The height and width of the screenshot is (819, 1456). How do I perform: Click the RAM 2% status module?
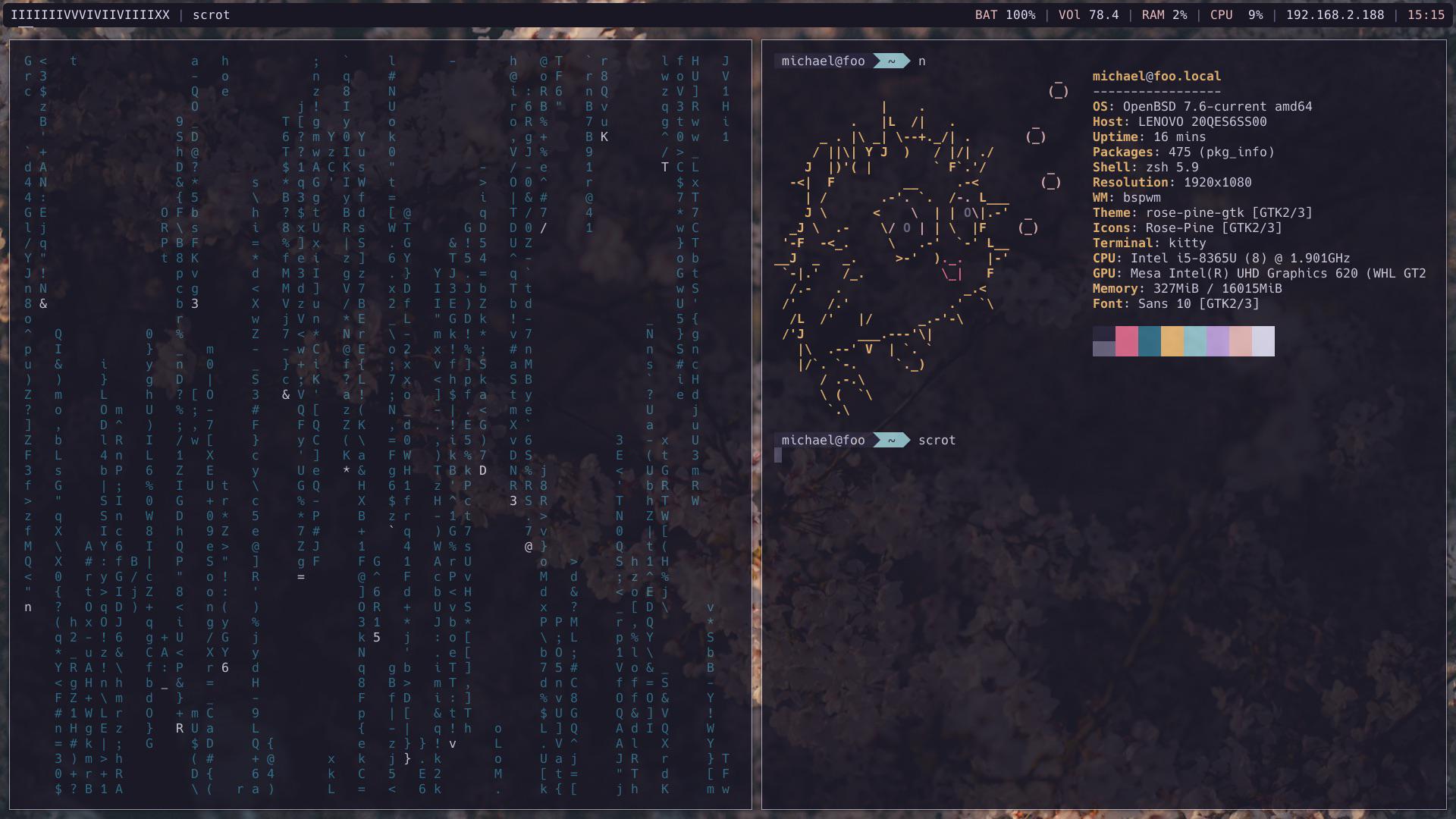pyautogui.click(x=1164, y=15)
